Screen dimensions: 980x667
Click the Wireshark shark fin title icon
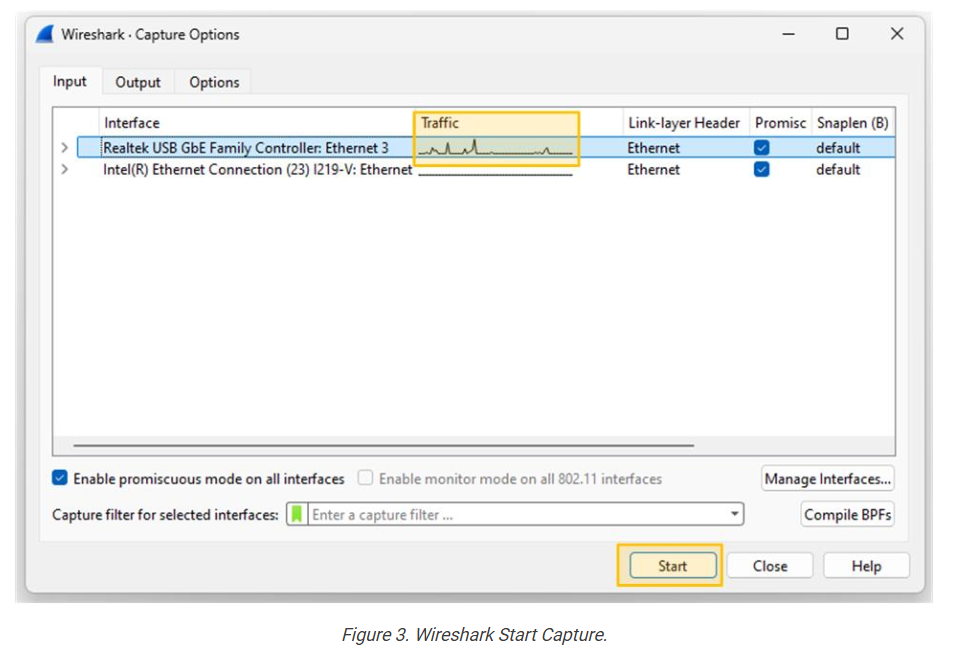click(45, 34)
